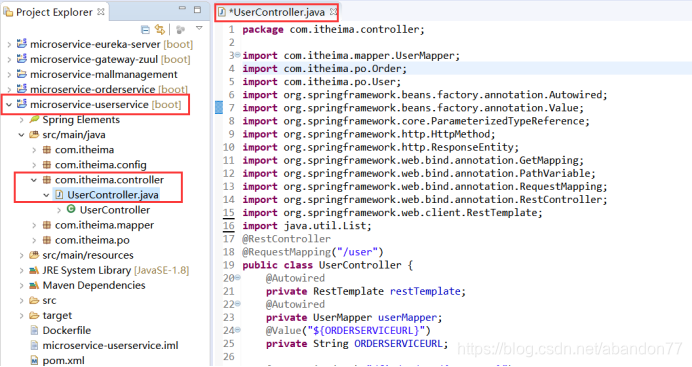The image size is (692, 367).
Task: Click the src/main/resources folder icon
Action: pos(34,255)
